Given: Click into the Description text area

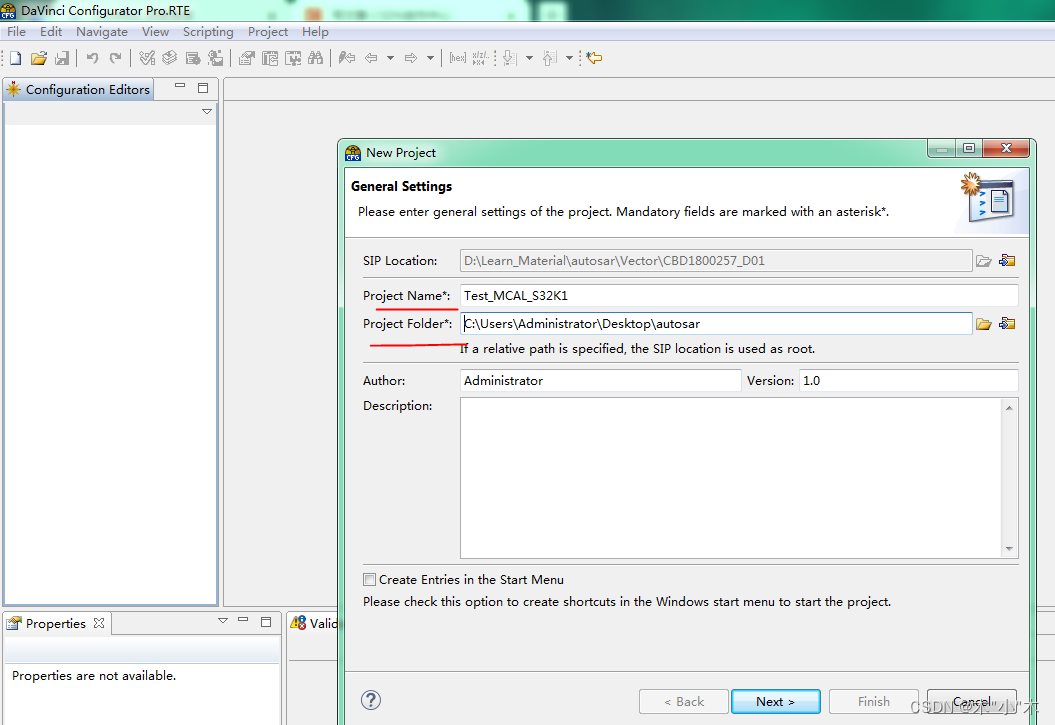Looking at the screenshot, I should [731, 478].
